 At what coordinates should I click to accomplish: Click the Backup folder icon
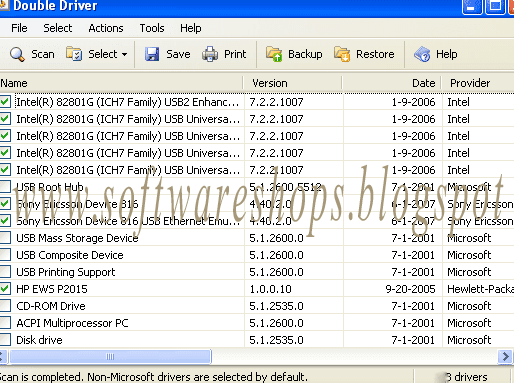(x=274, y=54)
